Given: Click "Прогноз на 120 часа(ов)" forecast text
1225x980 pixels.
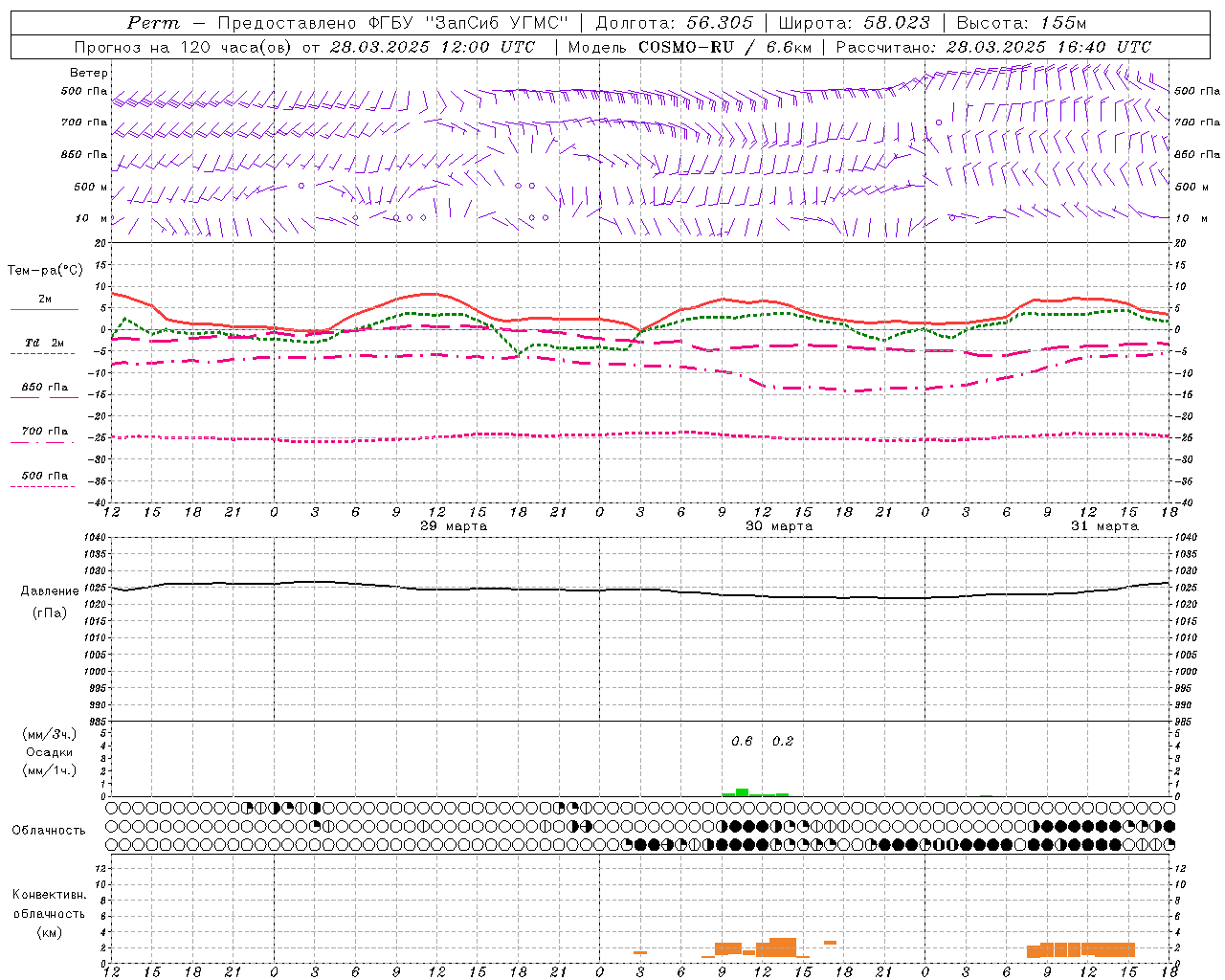Looking at the screenshot, I should point(183,47).
